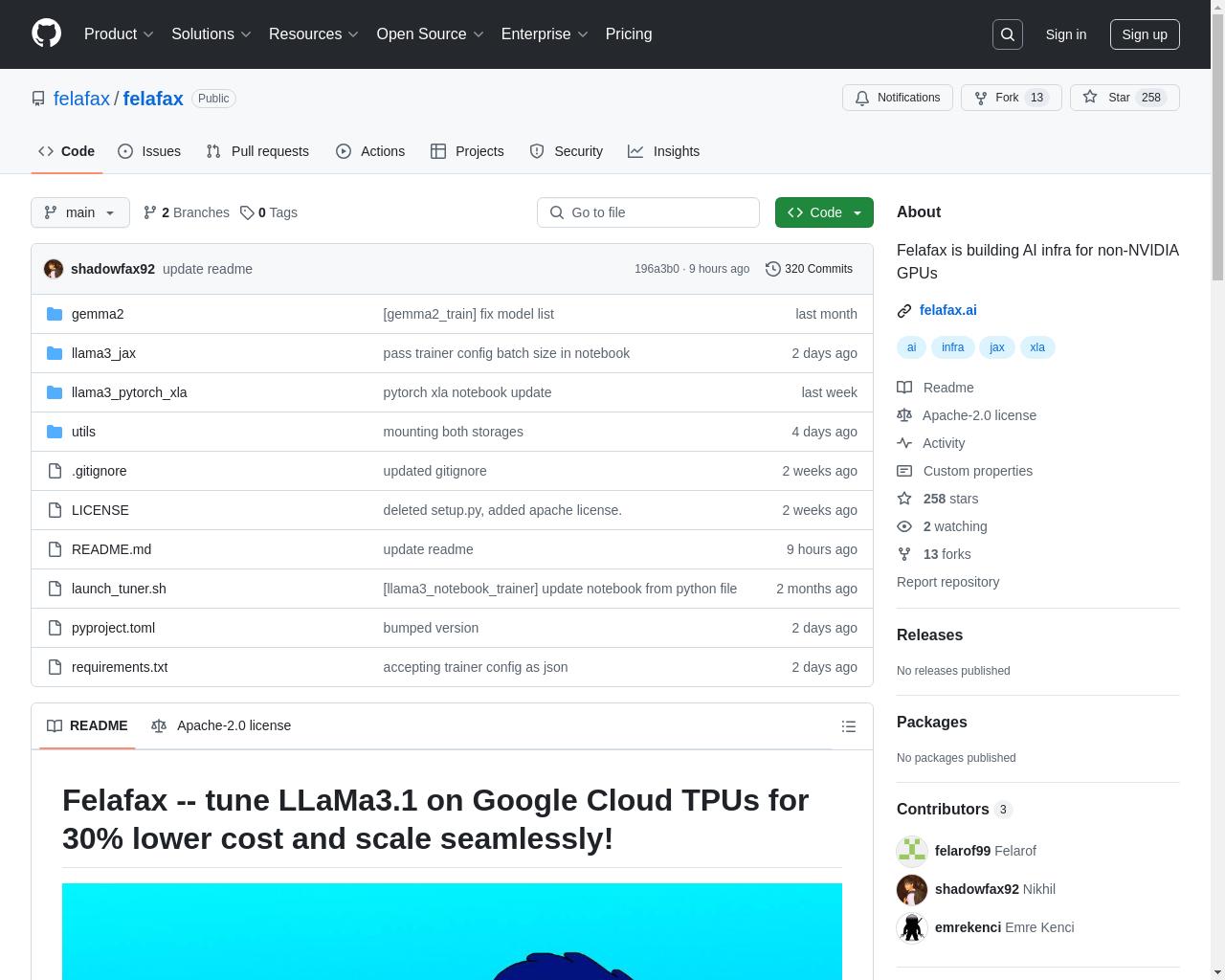This screenshot has width=1225, height=980.
Task: Click the LICENSE file icon
Action: (55, 510)
